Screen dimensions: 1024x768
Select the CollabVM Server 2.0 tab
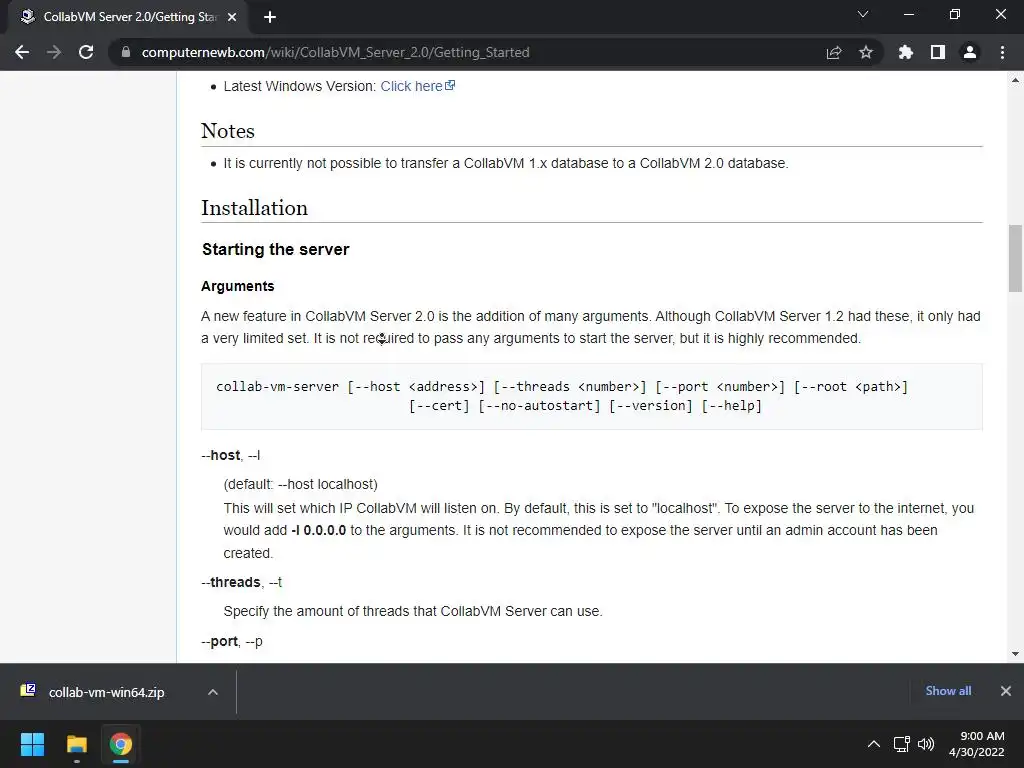tap(128, 17)
